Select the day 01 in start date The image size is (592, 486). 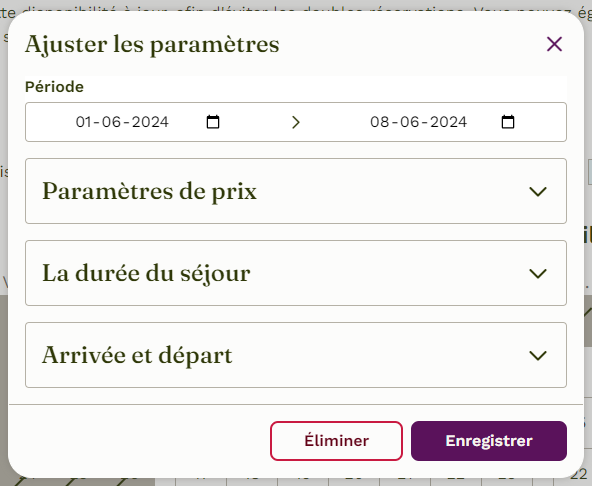coord(84,122)
